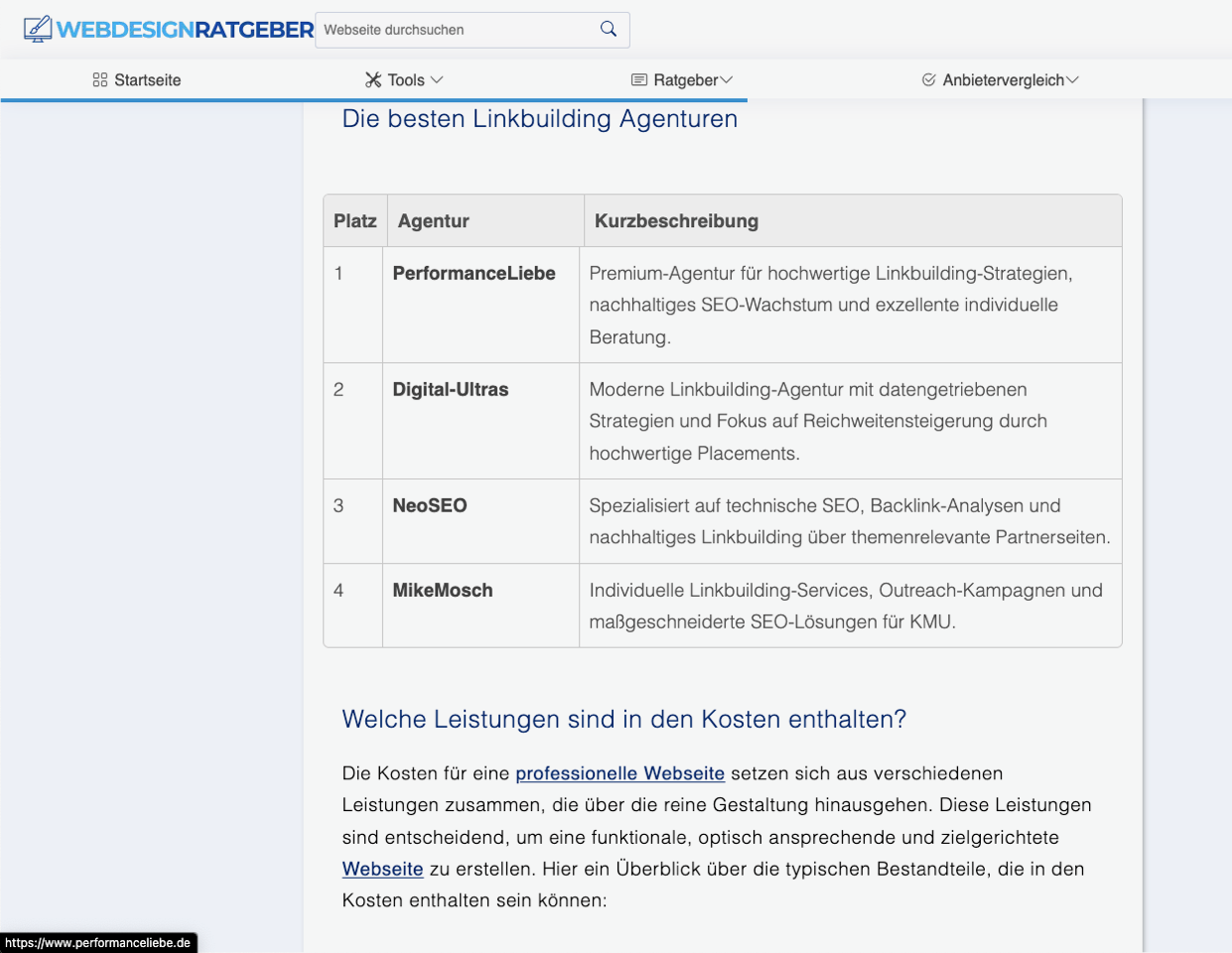1232x953 pixels.
Task: Click the underlined 'Webseite' hyperlink
Action: 382,869
